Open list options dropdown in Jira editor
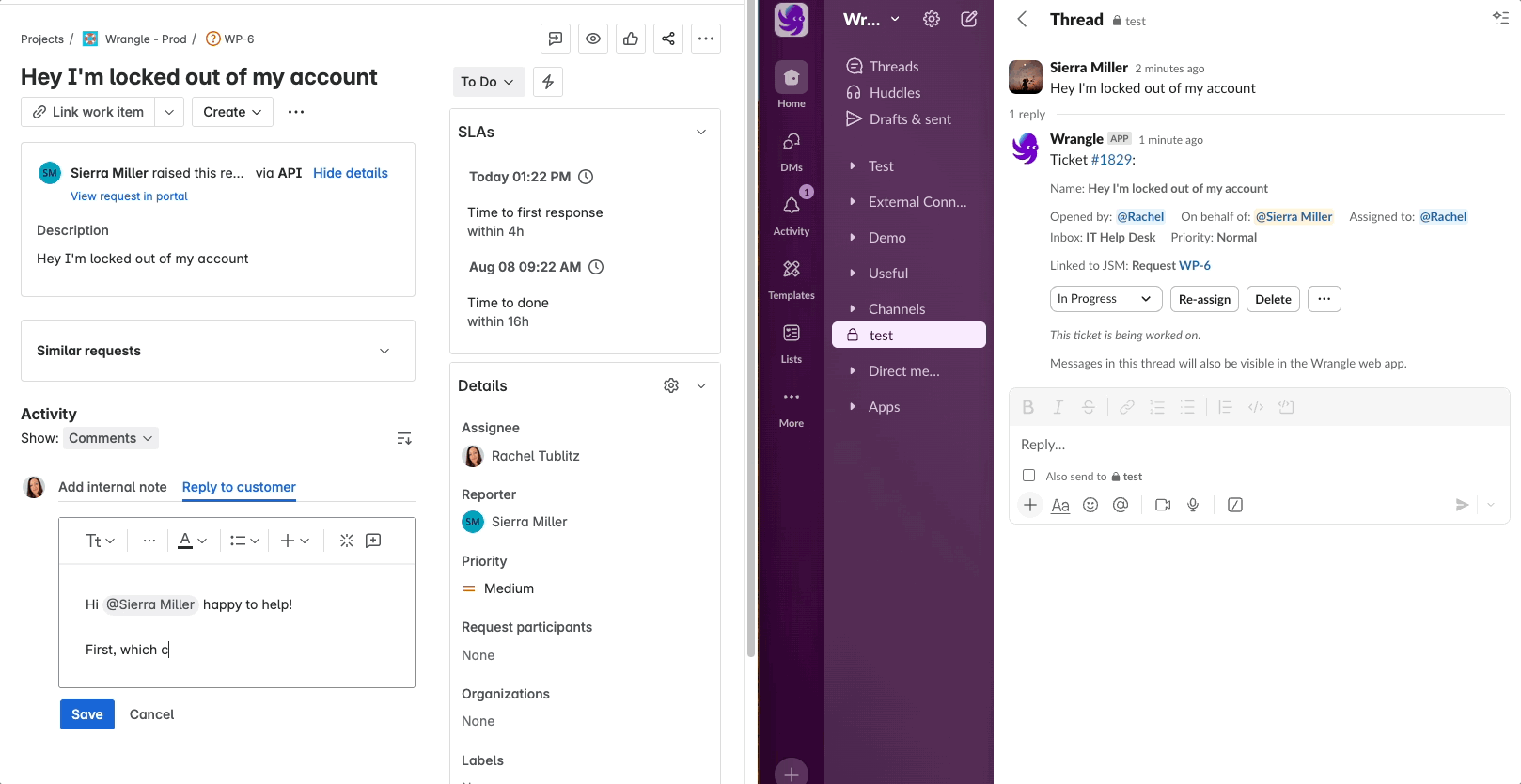Viewport: 1521px width, 784px height. pyautogui.click(x=244, y=541)
